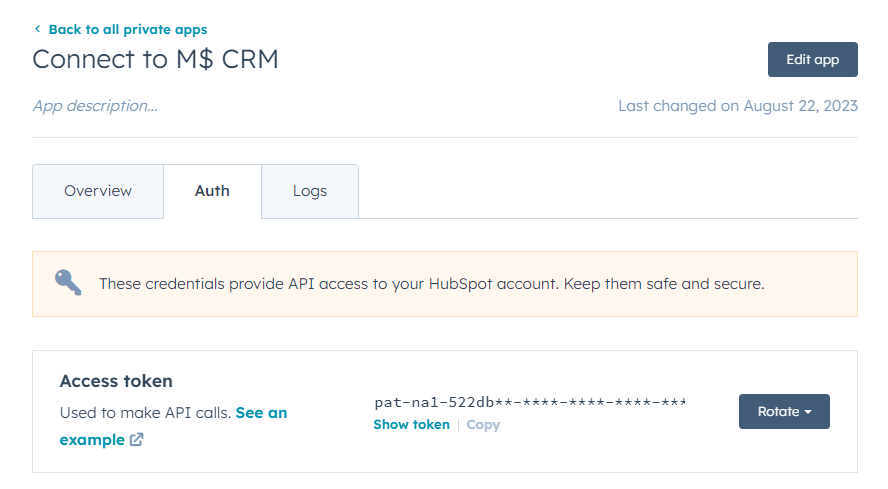
Task: Open the See an example link
Action: [x=261, y=413]
